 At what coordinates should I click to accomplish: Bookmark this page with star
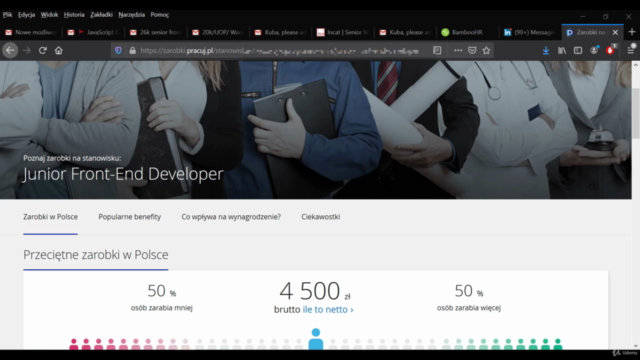(486, 51)
